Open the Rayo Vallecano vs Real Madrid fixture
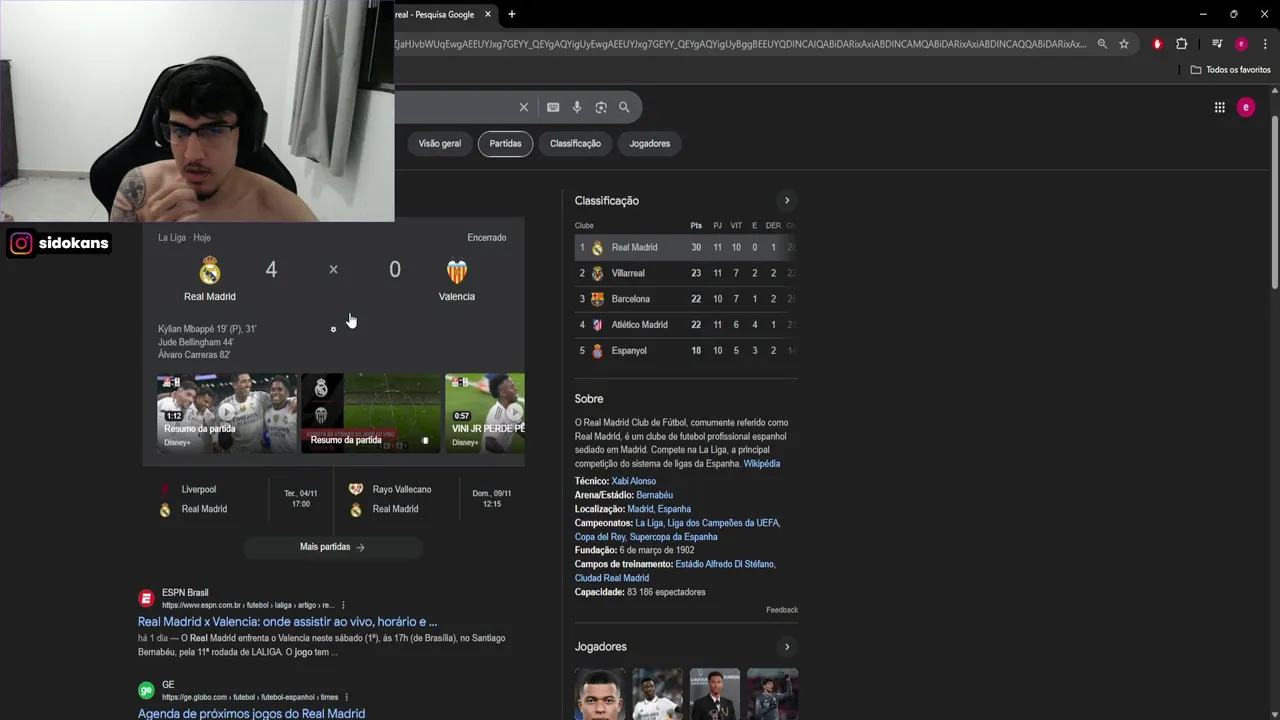Screen dimensions: 1280x720 click(x=431, y=499)
